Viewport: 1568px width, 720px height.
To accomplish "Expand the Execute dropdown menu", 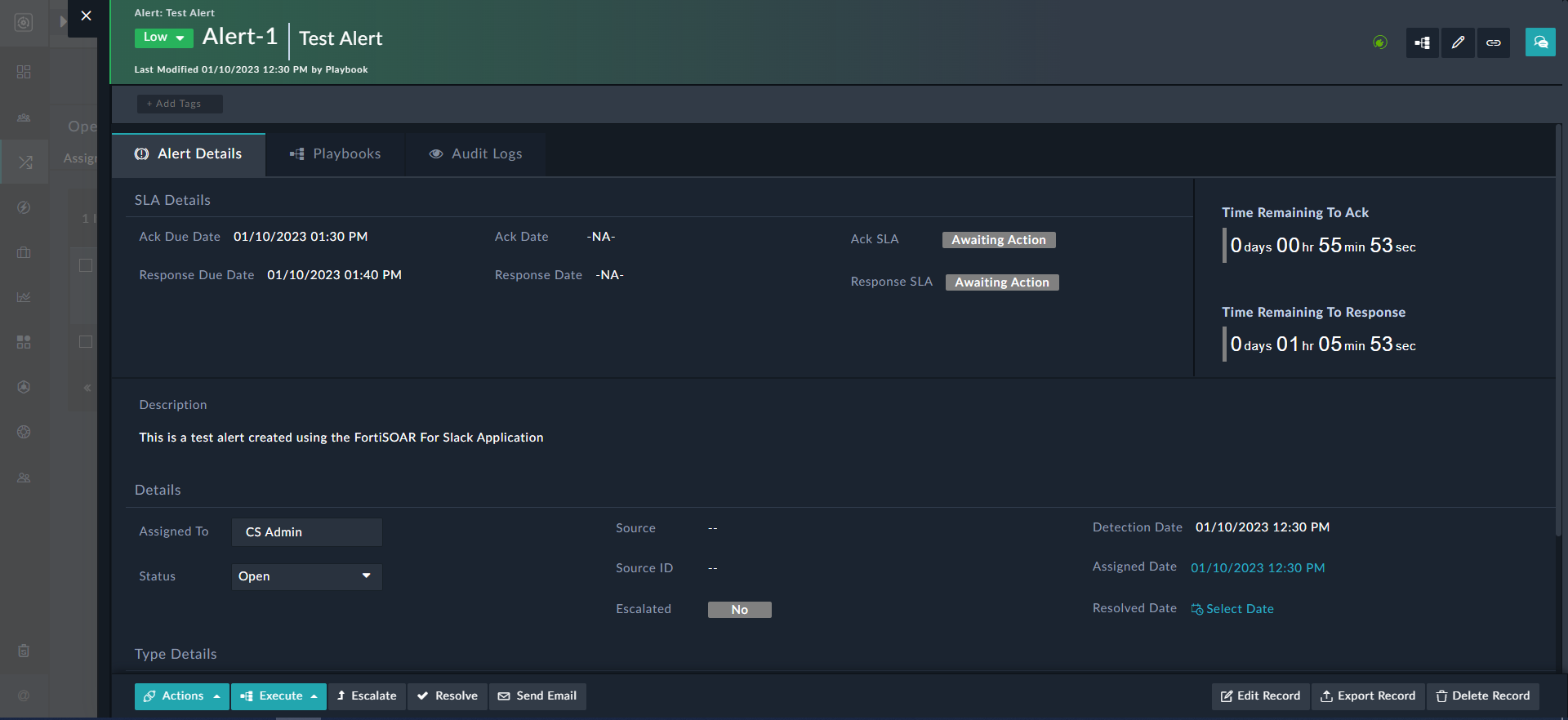I will (278, 696).
